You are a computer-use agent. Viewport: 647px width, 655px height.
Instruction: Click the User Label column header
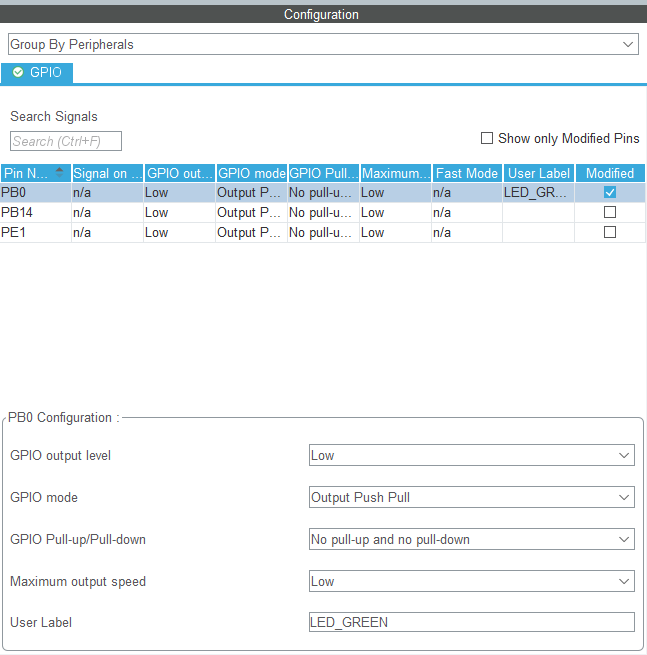[x=538, y=173]
